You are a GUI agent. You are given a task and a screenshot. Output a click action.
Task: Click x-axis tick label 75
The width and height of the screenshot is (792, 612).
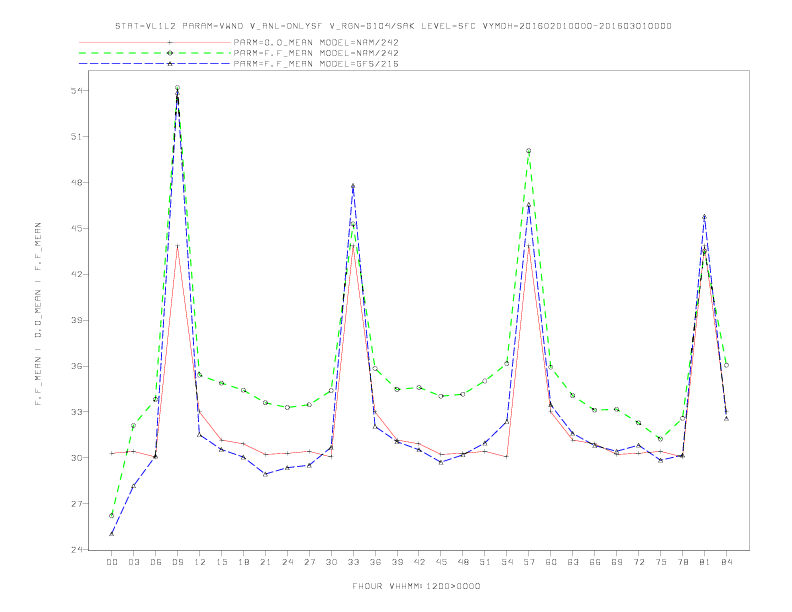(660, 562)
